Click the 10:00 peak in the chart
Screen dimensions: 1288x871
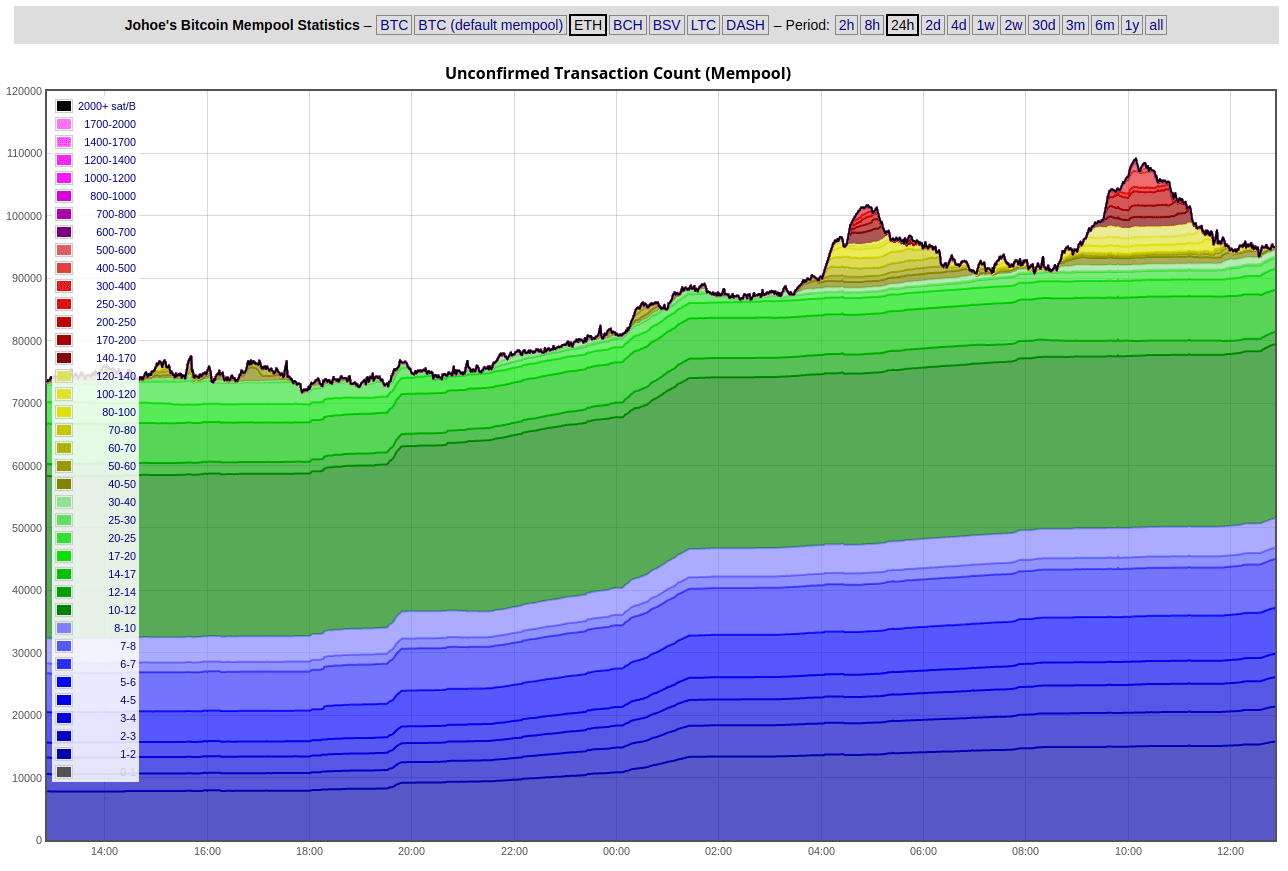pyautogui.click(x=1135, y=159)
